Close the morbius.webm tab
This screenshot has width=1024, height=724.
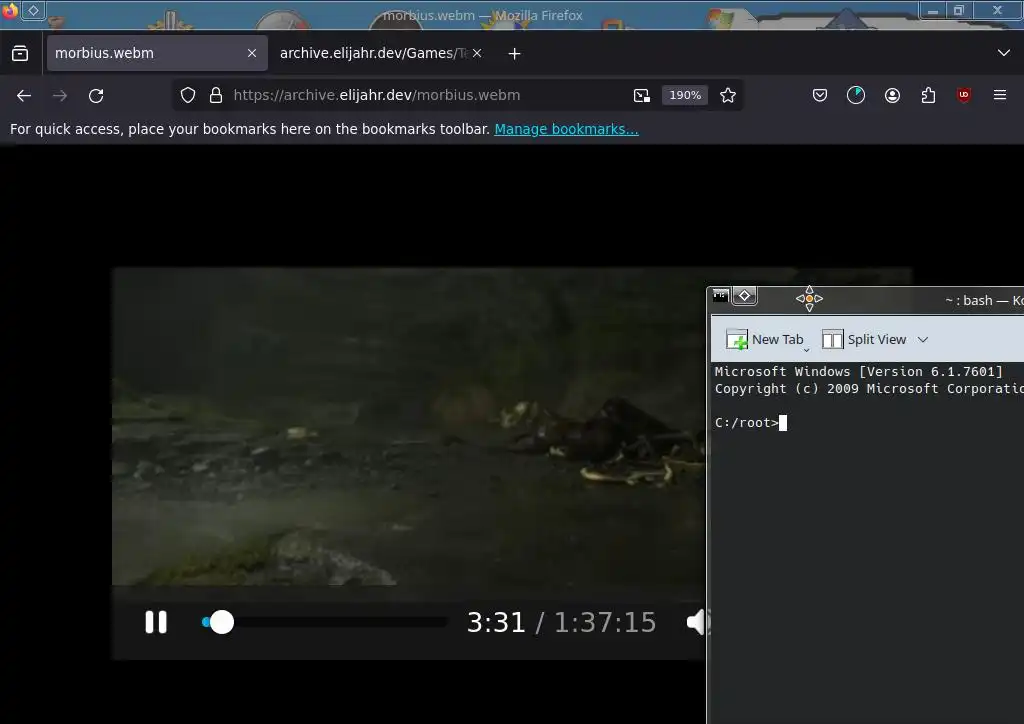pos(252,53)
